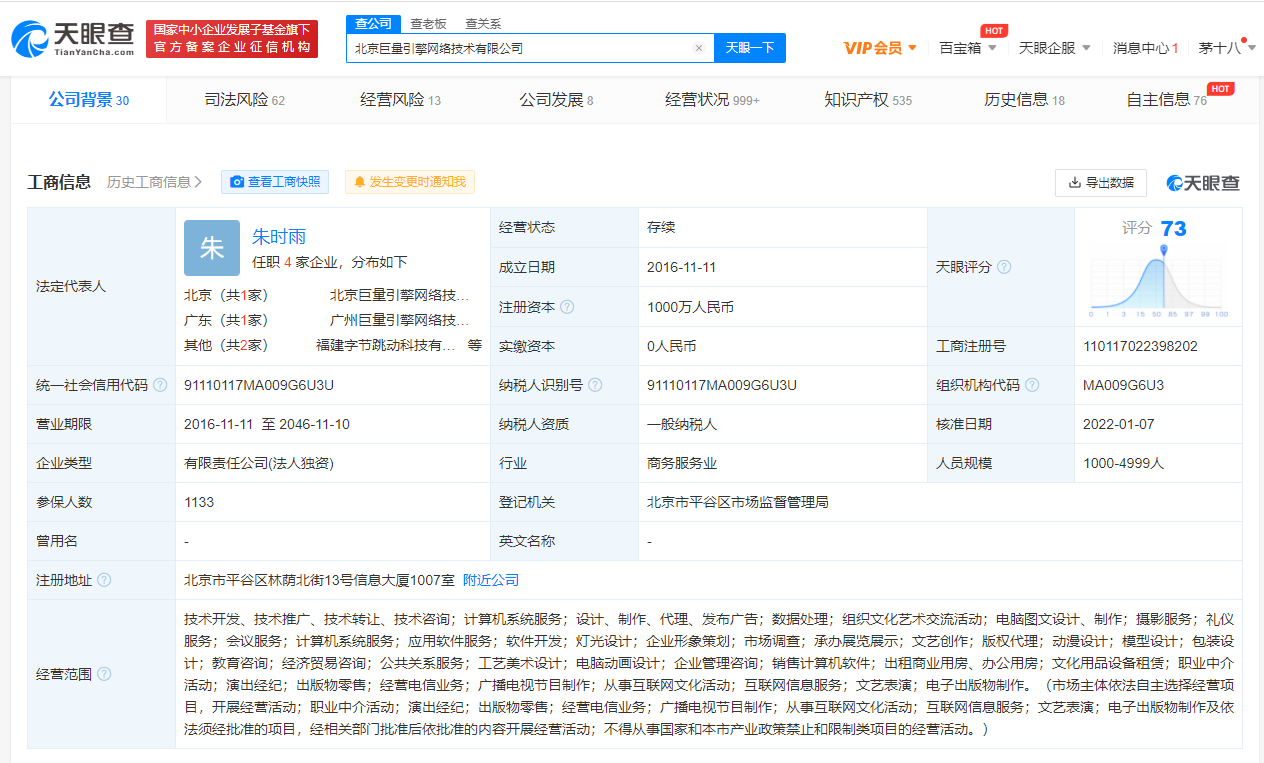
Task: Open the 自主信息 tab
Action: (x=1166, y=100)
